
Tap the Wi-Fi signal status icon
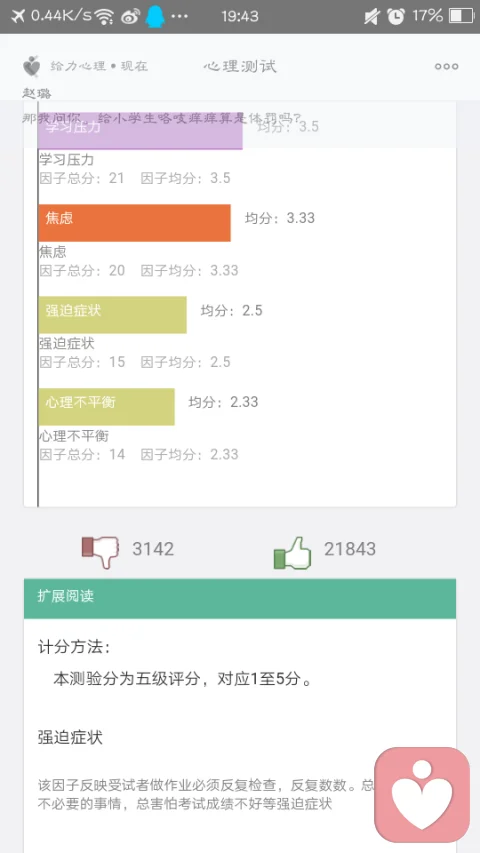click(x=103, y=17)
